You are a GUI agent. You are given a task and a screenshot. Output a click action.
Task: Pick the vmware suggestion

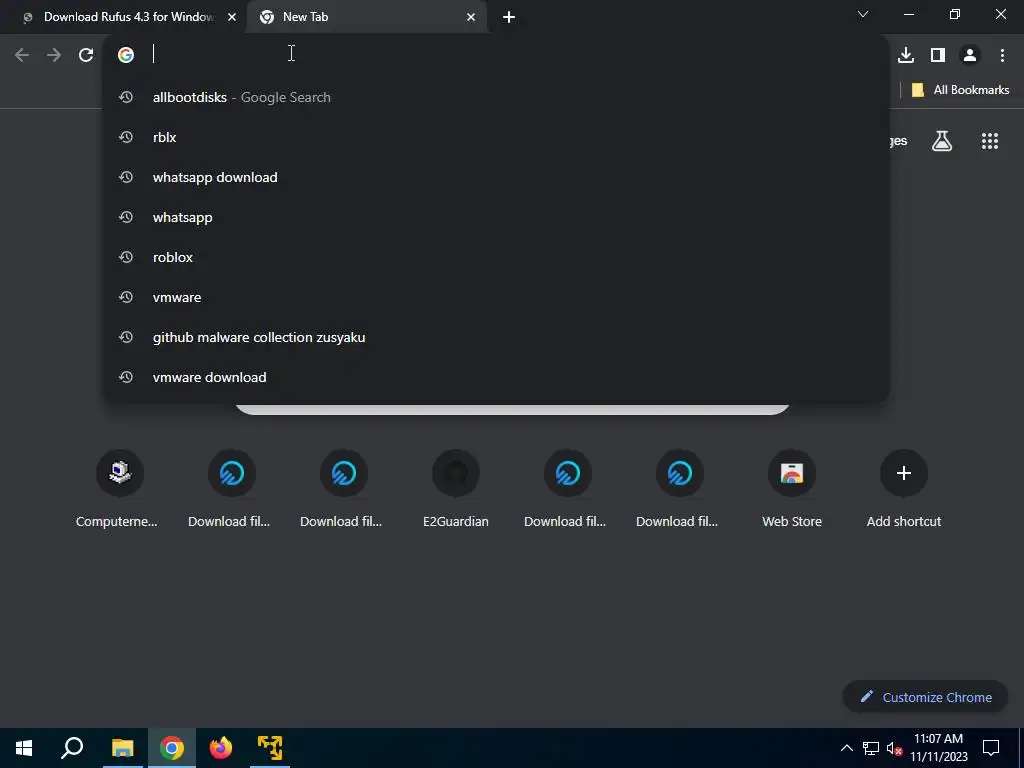click(496, 297)
